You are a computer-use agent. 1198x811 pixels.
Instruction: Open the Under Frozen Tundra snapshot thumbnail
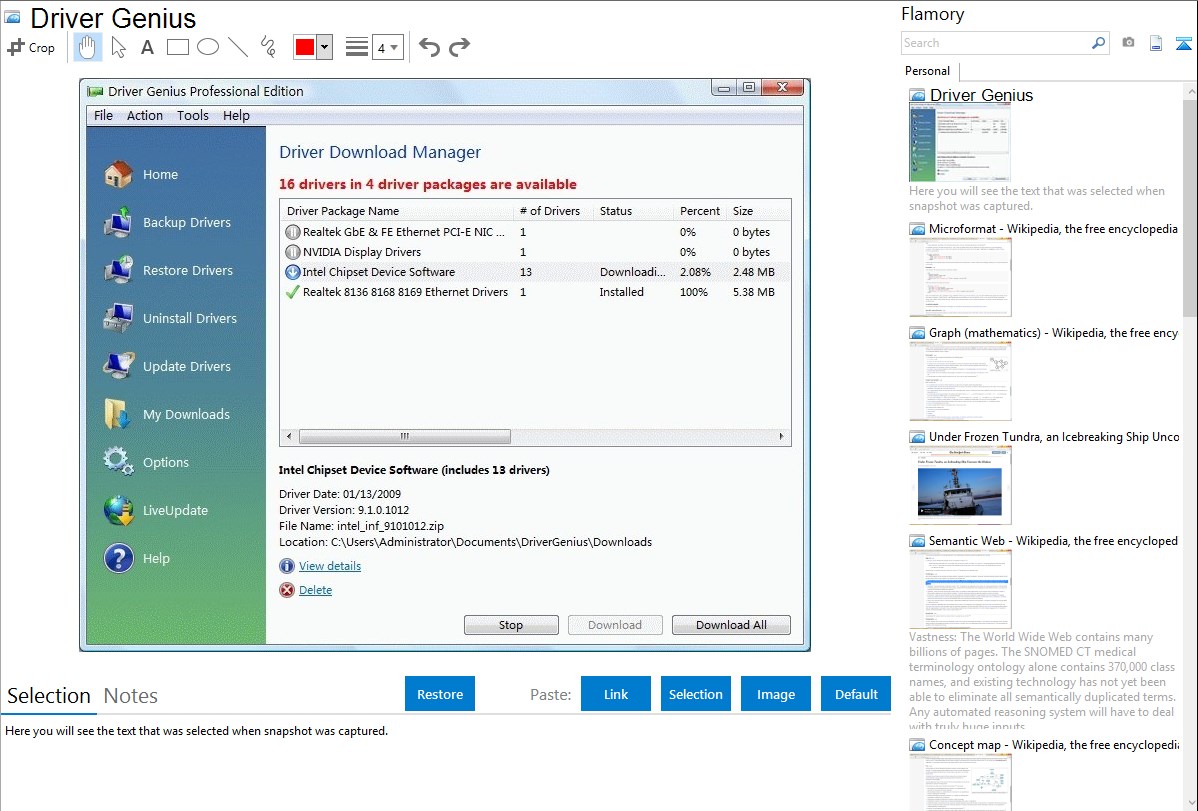coord(960,485)
